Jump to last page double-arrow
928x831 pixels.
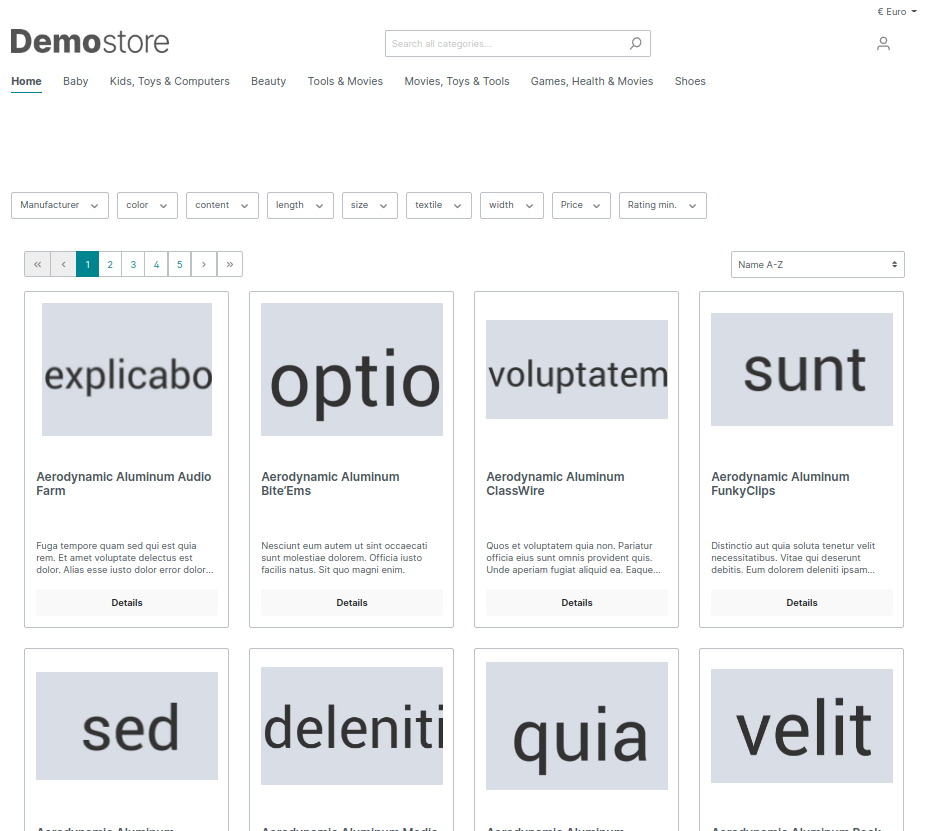[x=230, y=265]
